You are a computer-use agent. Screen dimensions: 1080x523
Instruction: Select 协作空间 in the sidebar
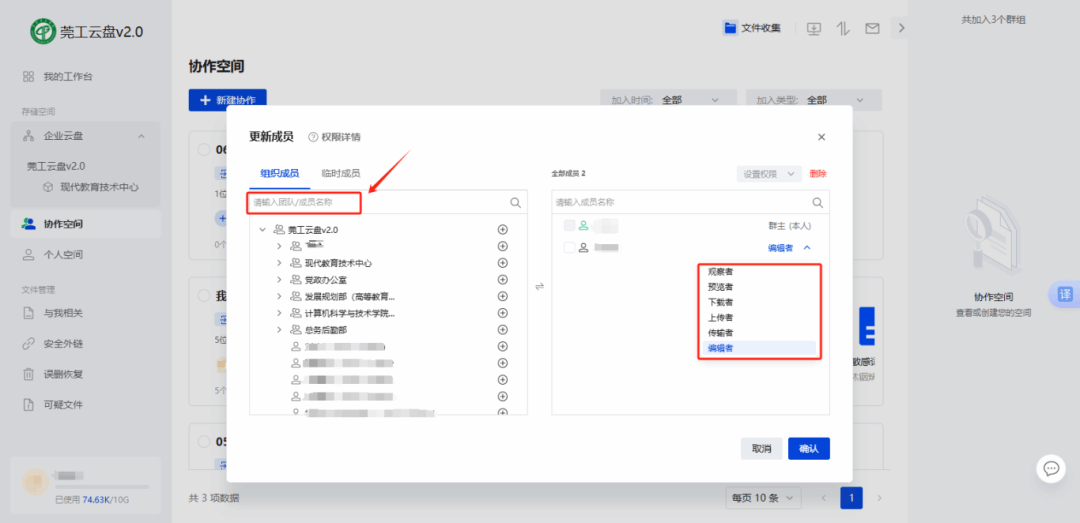(85, 224)
